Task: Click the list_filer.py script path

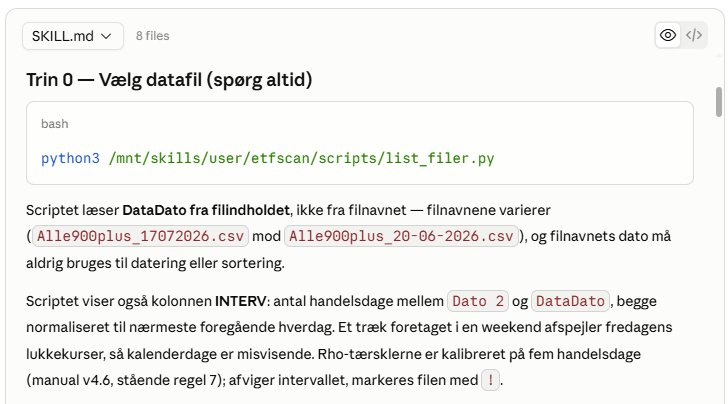Action: (x=301, y=158)
